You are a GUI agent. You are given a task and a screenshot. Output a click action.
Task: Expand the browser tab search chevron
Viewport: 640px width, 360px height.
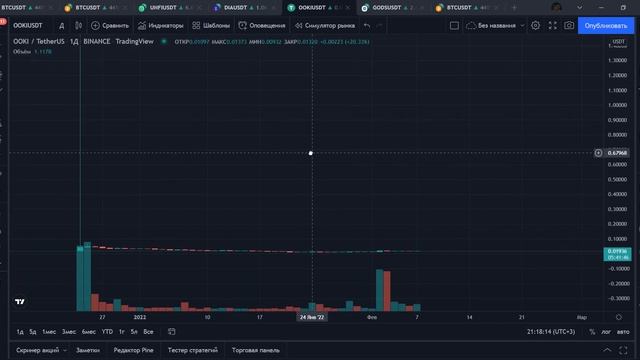[x=580, y=7]
